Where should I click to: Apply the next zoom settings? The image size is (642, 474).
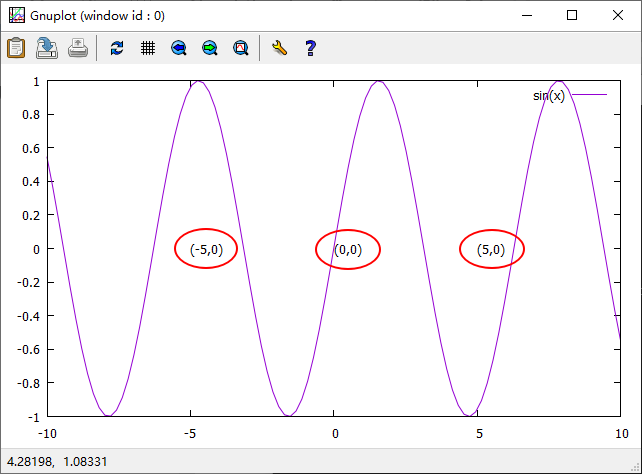pyautogui.click(x=210, y=48)
